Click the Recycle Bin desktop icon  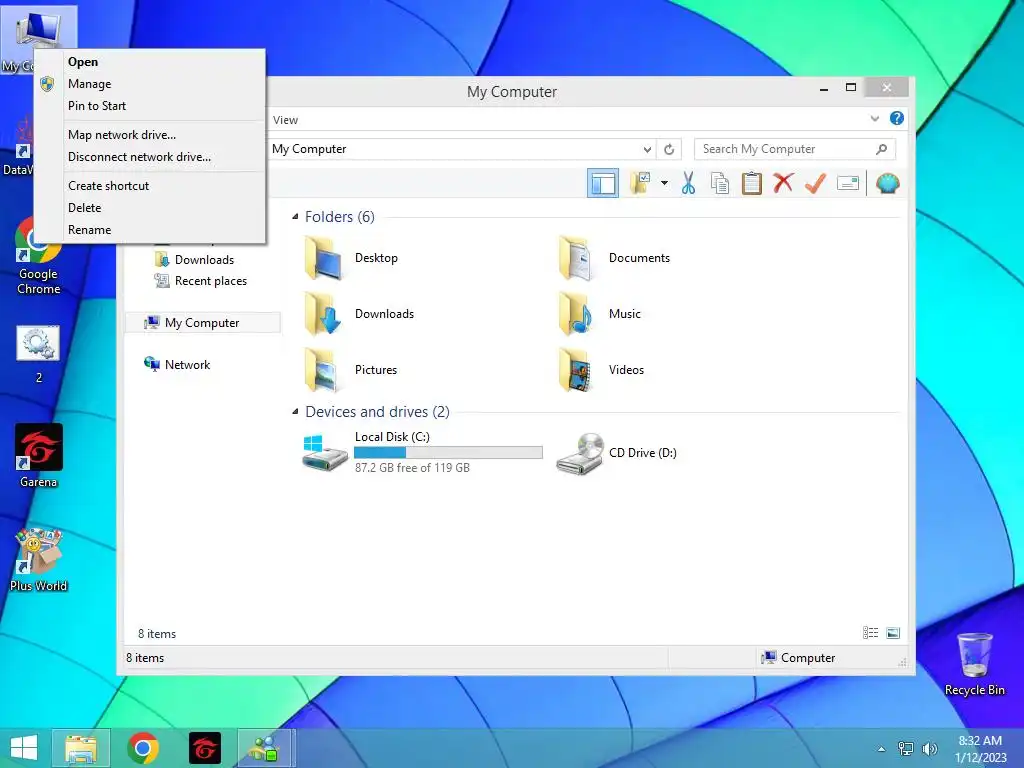(974, 664)
